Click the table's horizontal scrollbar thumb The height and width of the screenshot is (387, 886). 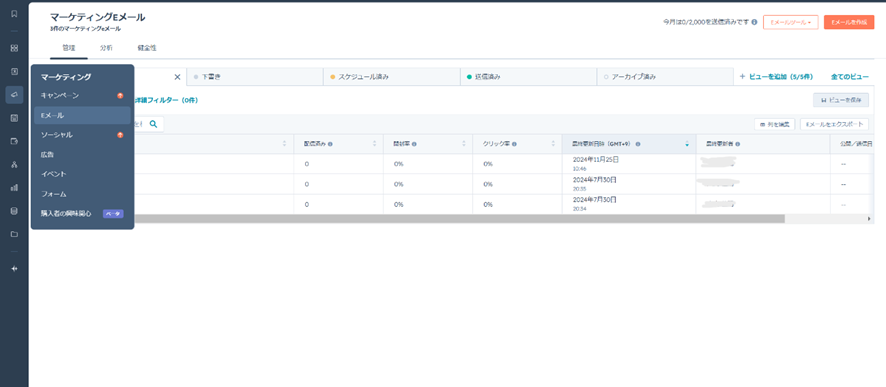458,219
